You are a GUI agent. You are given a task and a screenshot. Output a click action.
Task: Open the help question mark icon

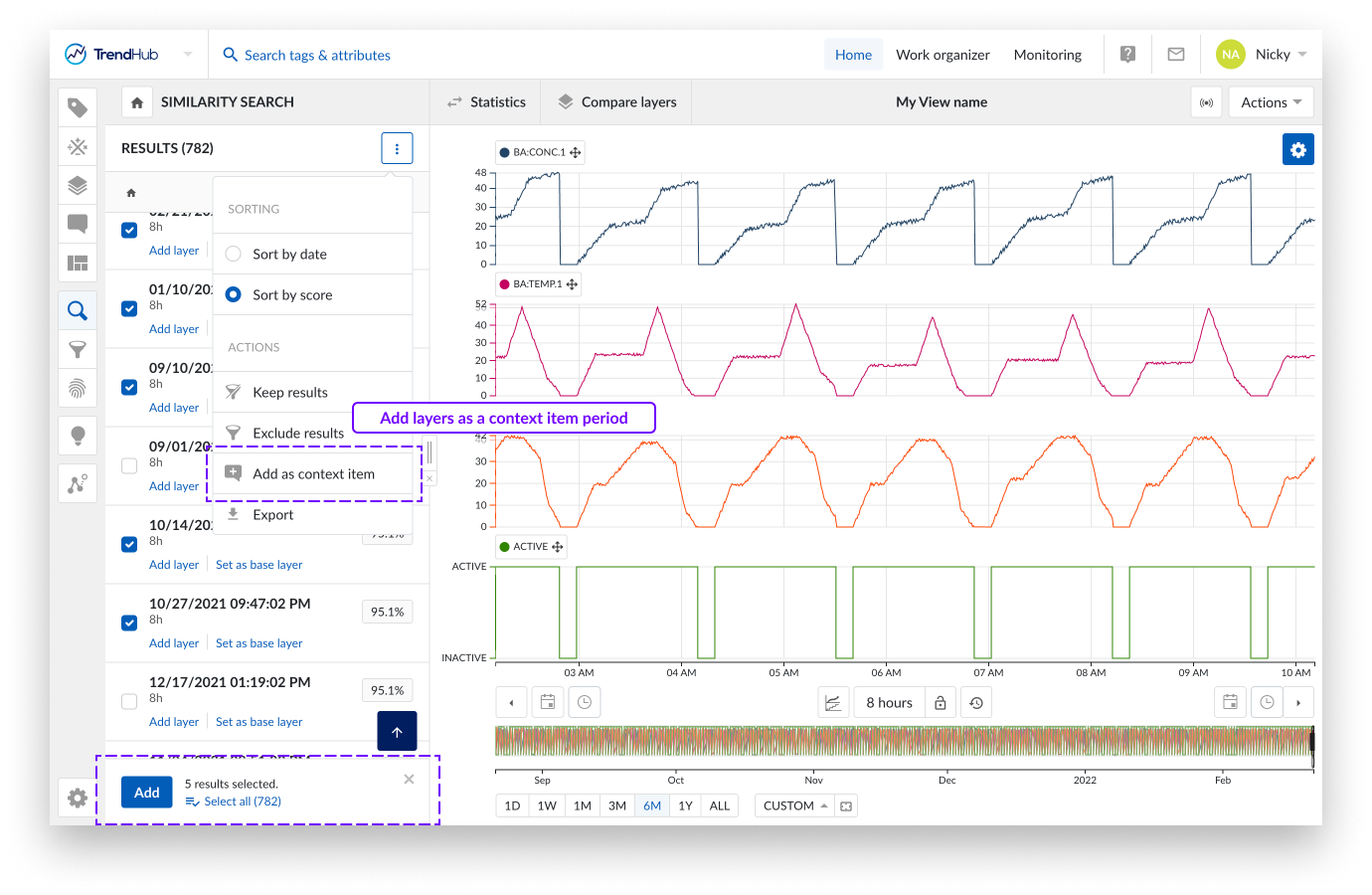click(1127, 55)
